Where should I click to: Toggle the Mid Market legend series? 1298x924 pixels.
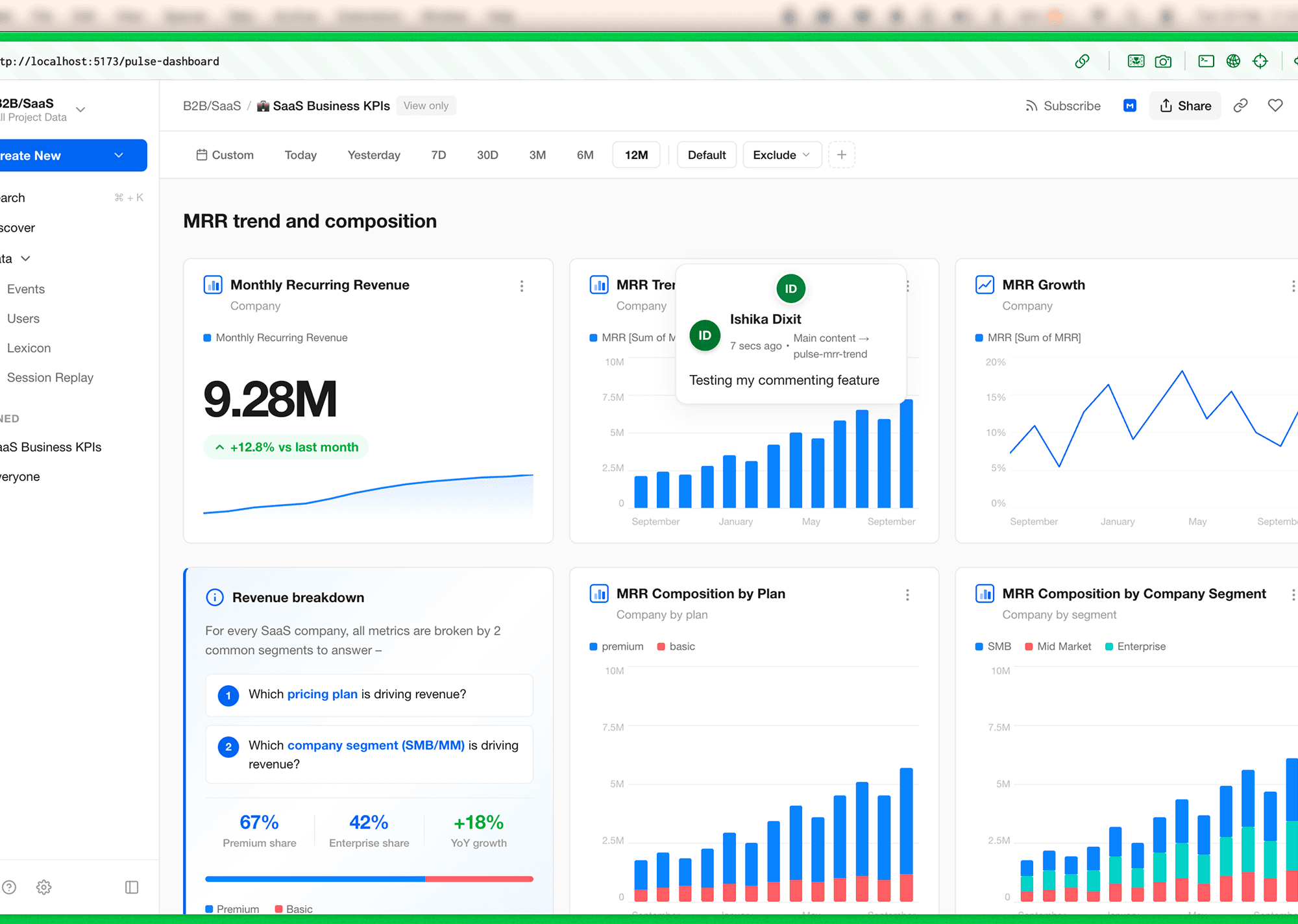[x=1058, y=646]
